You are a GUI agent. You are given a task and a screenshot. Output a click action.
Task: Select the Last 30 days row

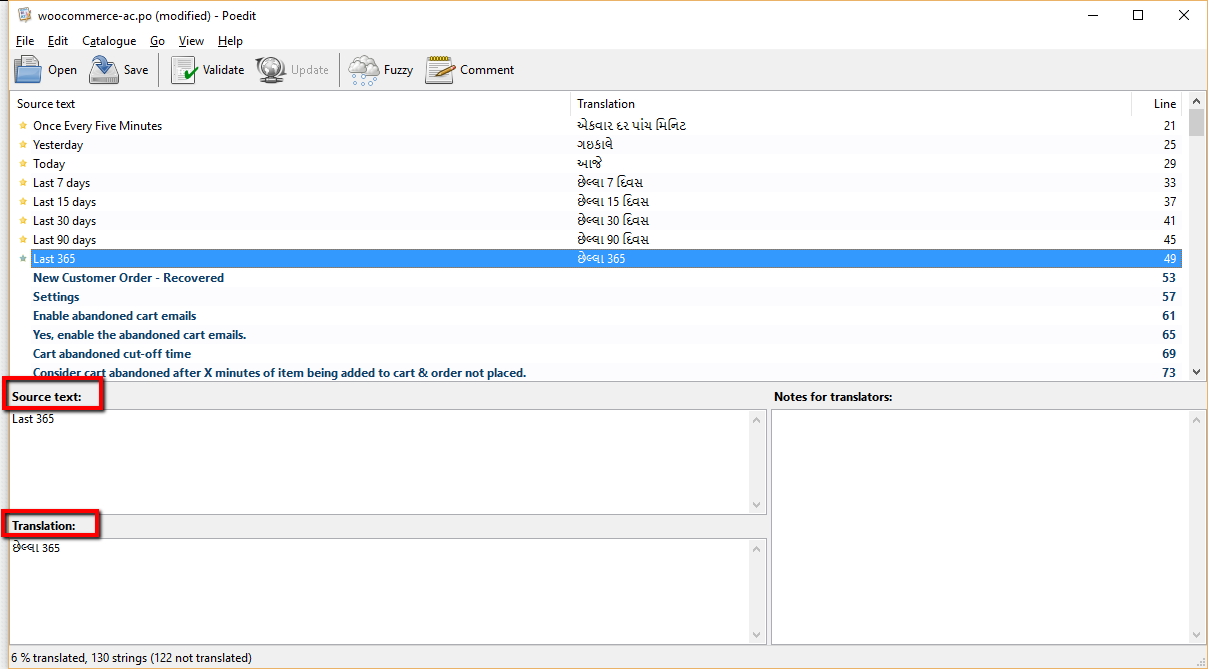click(x=596, y=221)
